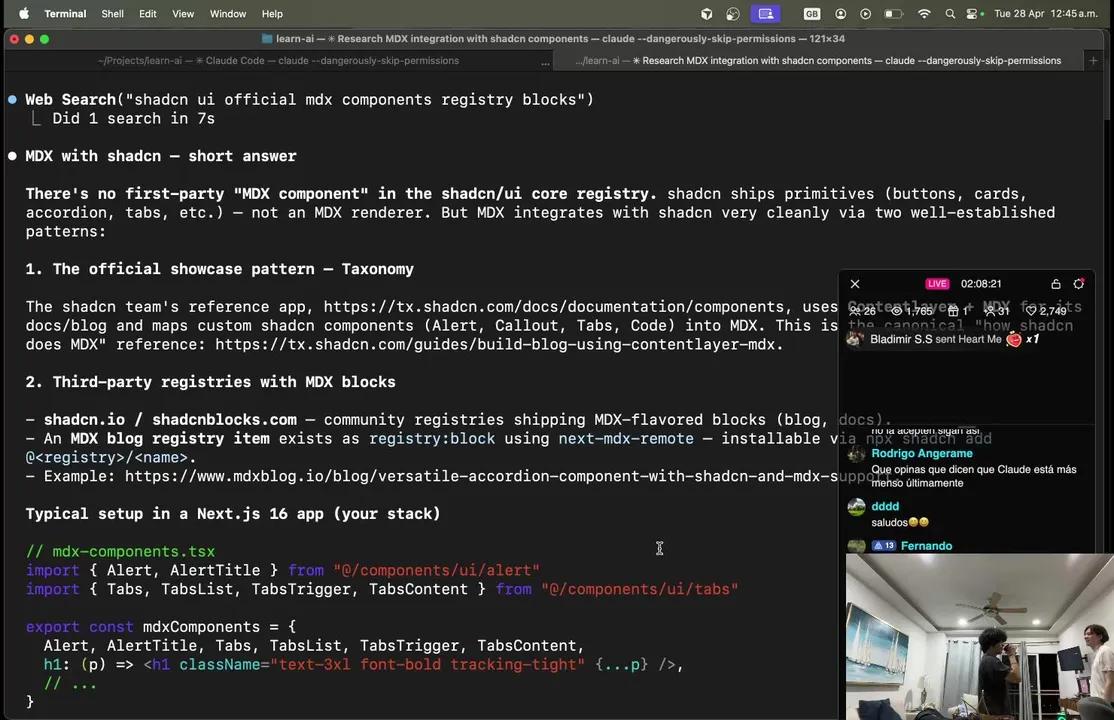
Task: Click the heart likes count 2,749
Action: point(1046,311)
